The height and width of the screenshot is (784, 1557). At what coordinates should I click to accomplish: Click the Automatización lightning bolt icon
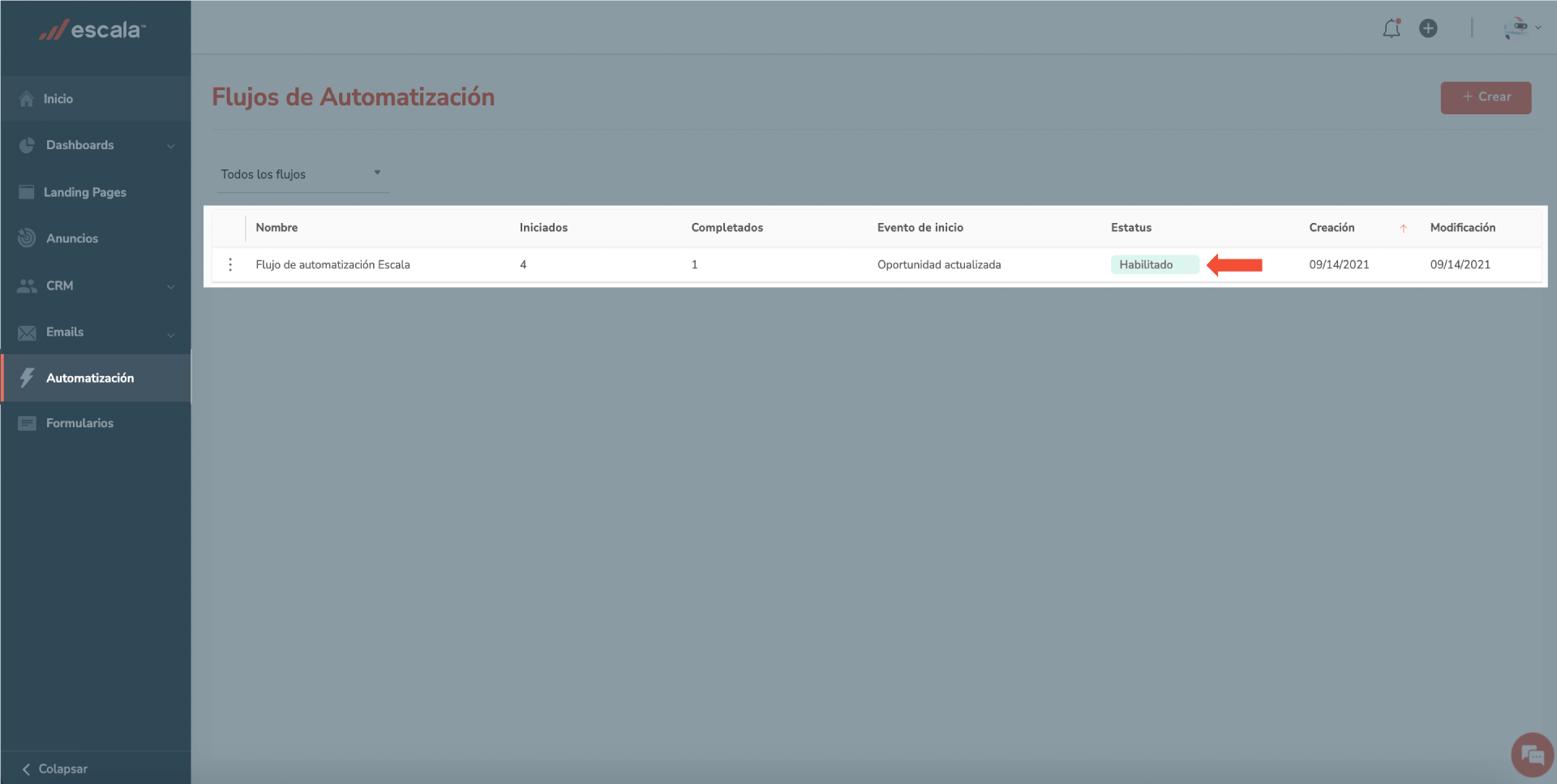coord(27,378)
